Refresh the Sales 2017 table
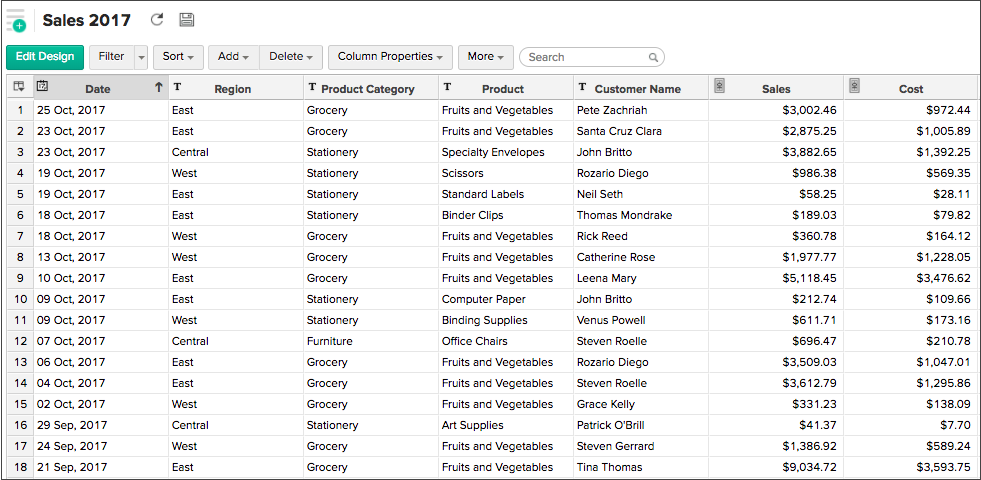 (157, 20)
